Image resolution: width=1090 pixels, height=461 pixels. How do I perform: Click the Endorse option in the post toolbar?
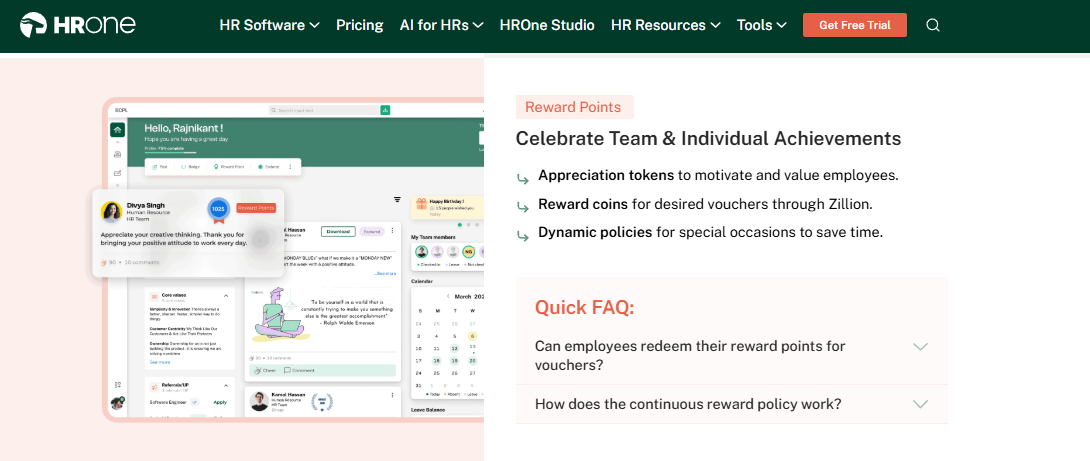coord(267,167)
